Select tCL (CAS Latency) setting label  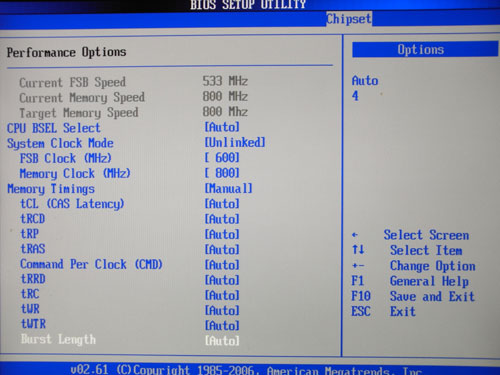pos(72,204)
